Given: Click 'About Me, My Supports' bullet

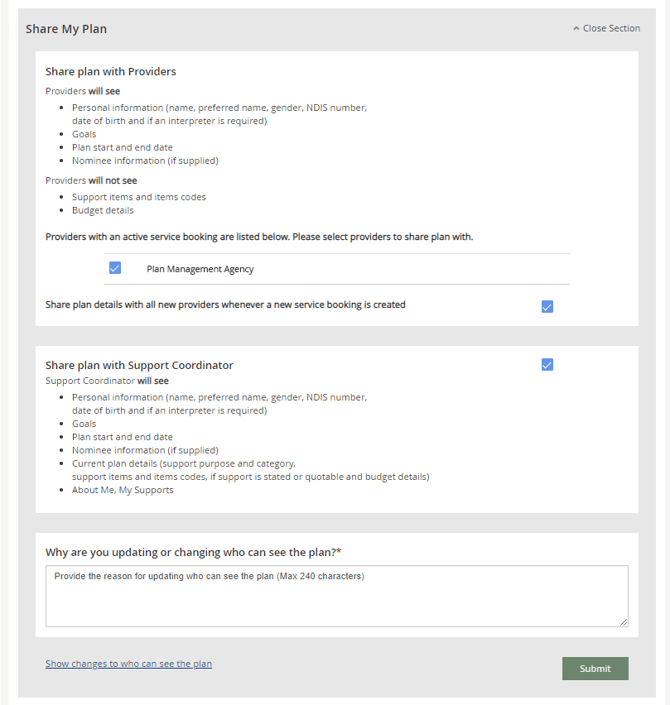Looking at the screenshot, I should [x=123, y=490].
